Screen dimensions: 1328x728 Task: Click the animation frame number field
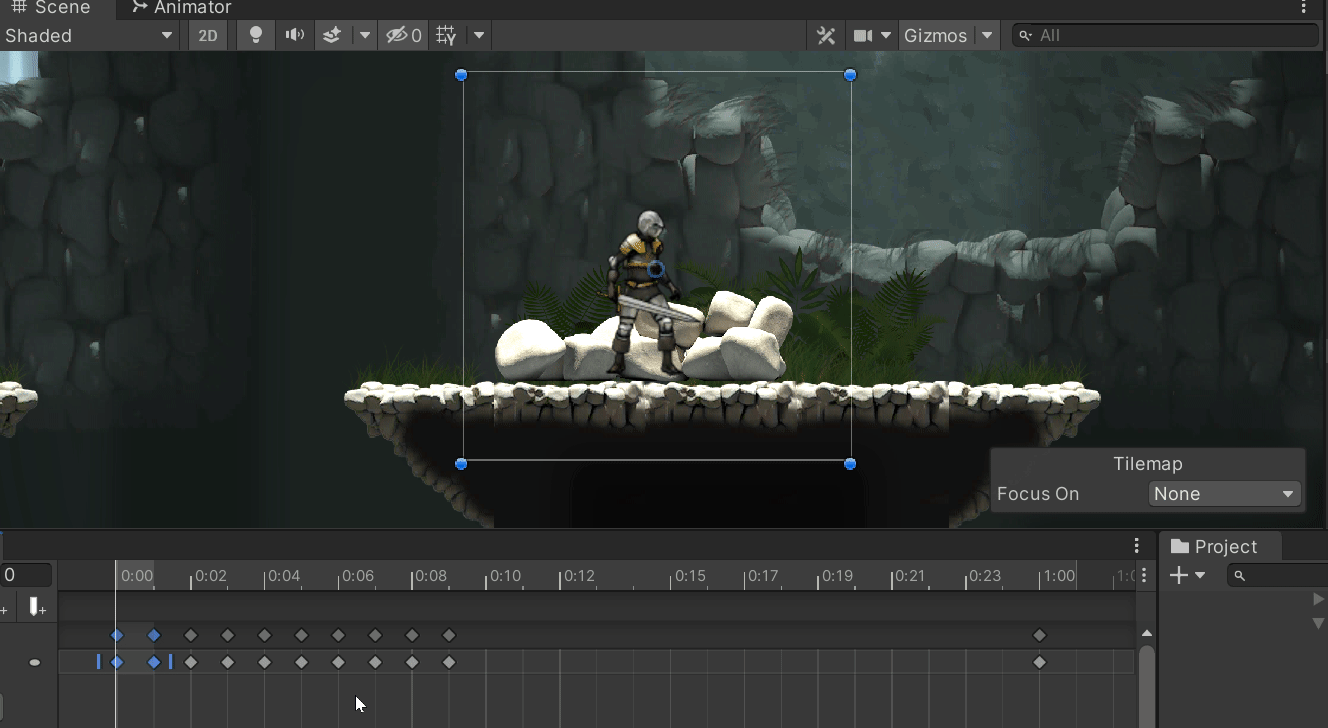[x=26, y=575]
